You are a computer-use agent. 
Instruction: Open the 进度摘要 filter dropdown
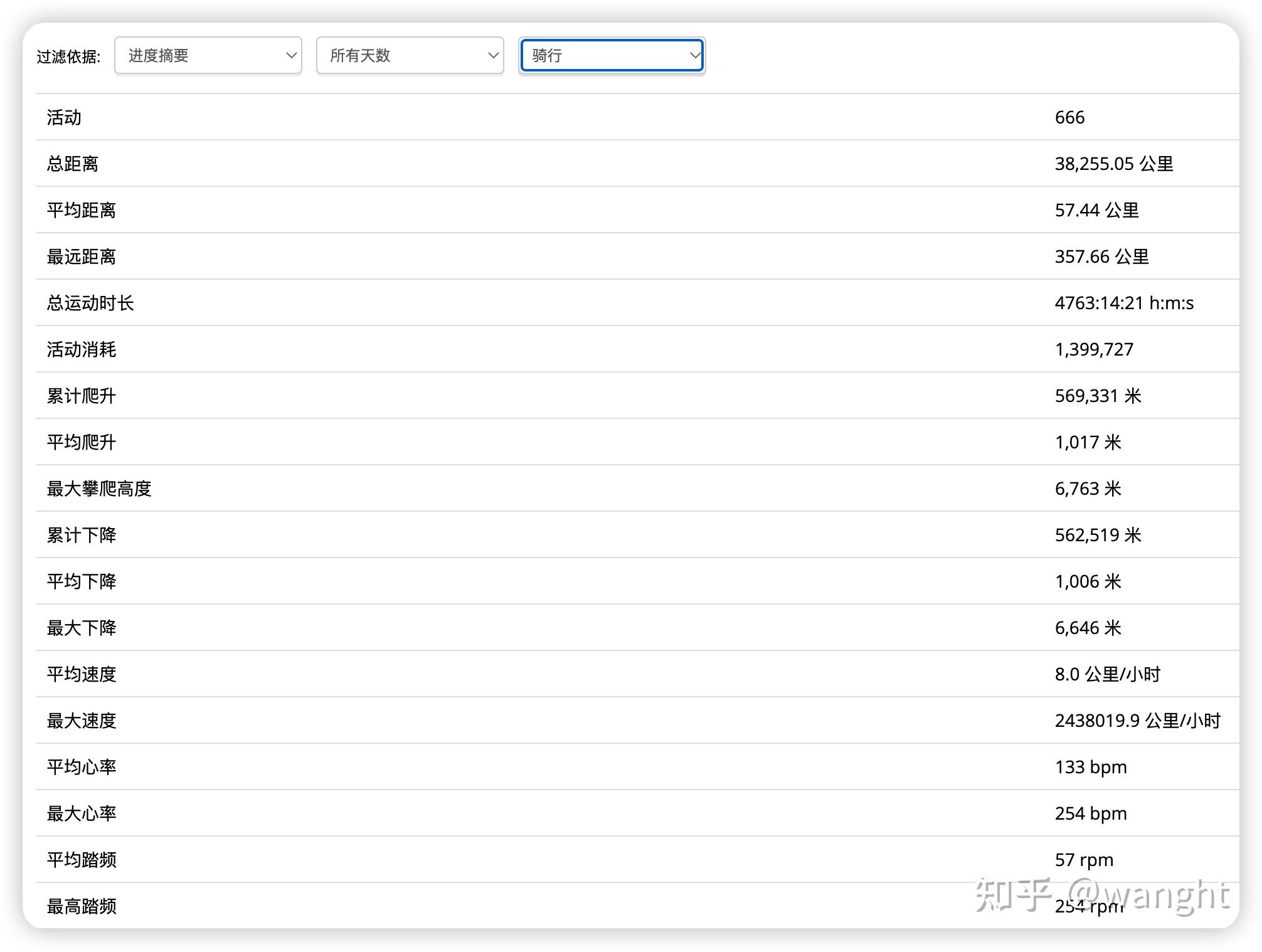208,56
